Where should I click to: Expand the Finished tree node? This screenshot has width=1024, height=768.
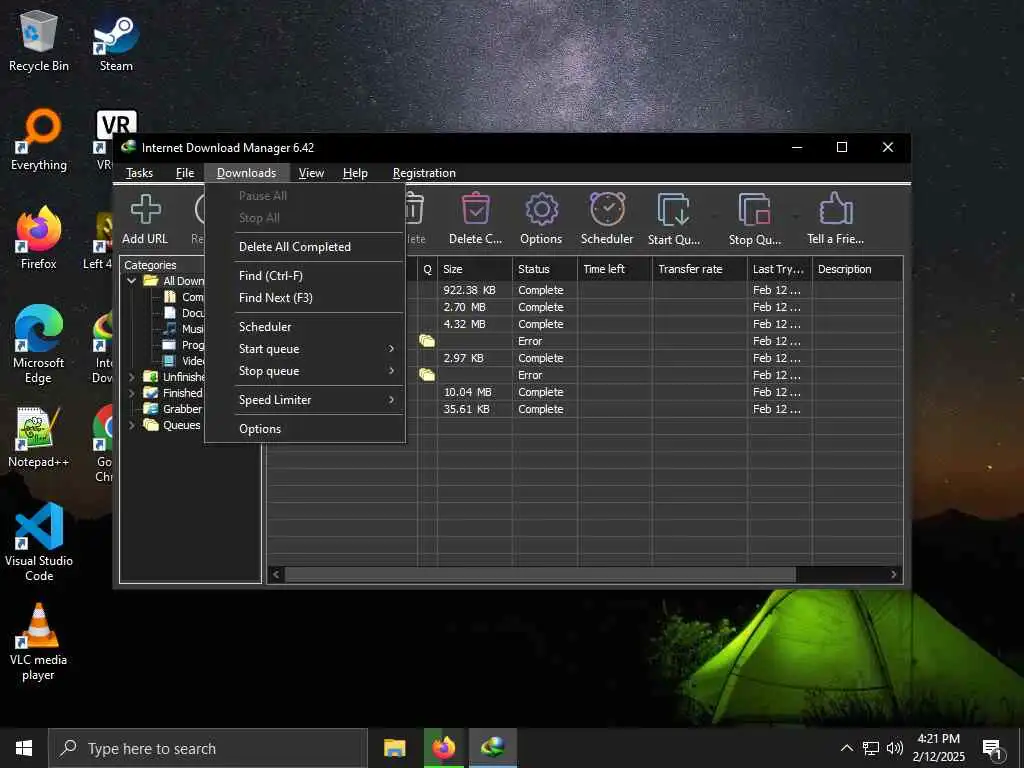[x=132, y=393]
